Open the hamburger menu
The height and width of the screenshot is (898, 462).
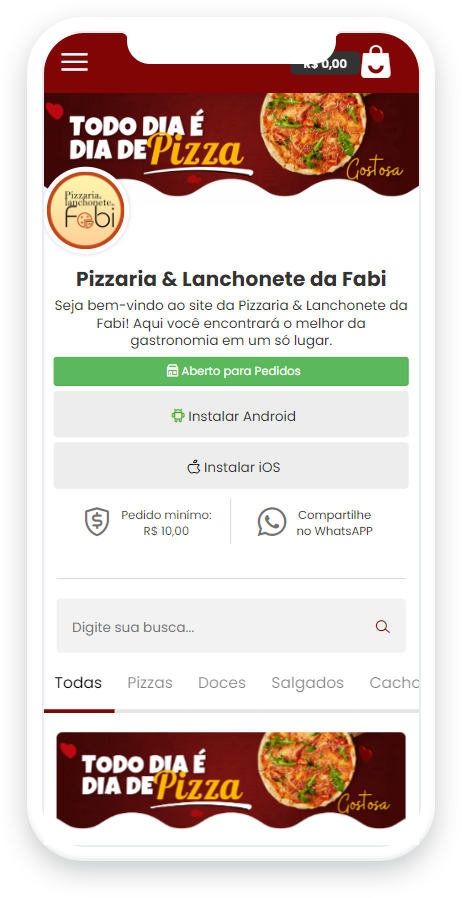click(x=74, y=62)
